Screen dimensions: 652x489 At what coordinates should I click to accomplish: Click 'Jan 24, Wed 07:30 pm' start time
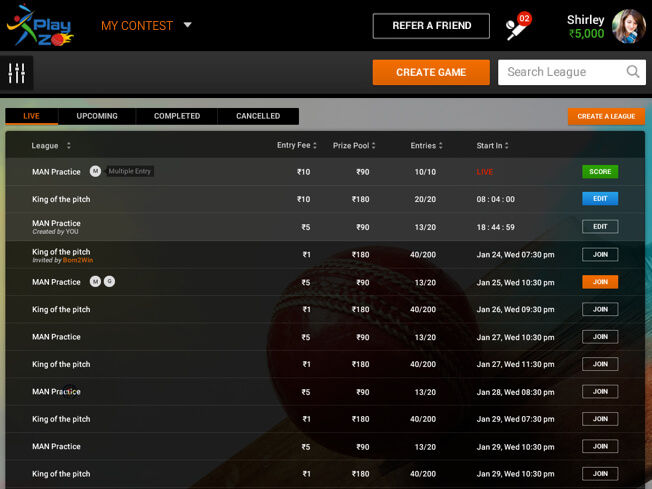click(515, 254)
